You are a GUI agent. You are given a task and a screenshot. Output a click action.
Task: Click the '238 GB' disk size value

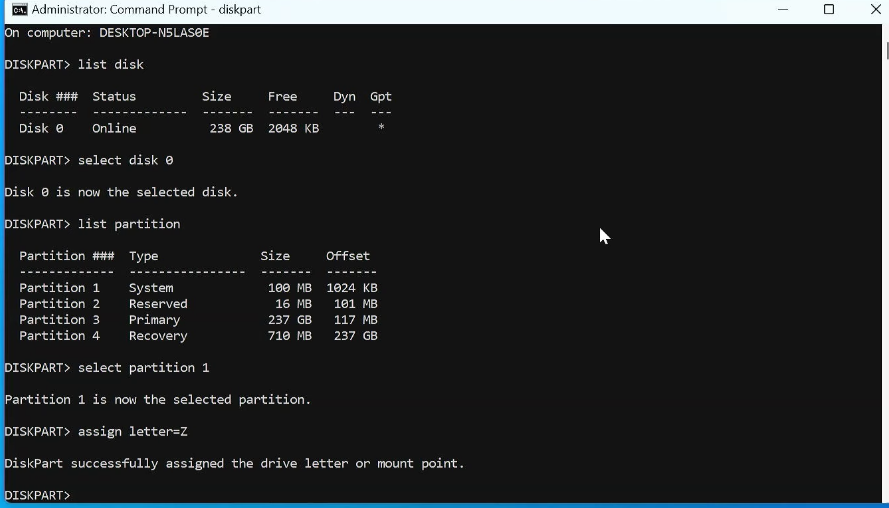[x=231, y=128]
